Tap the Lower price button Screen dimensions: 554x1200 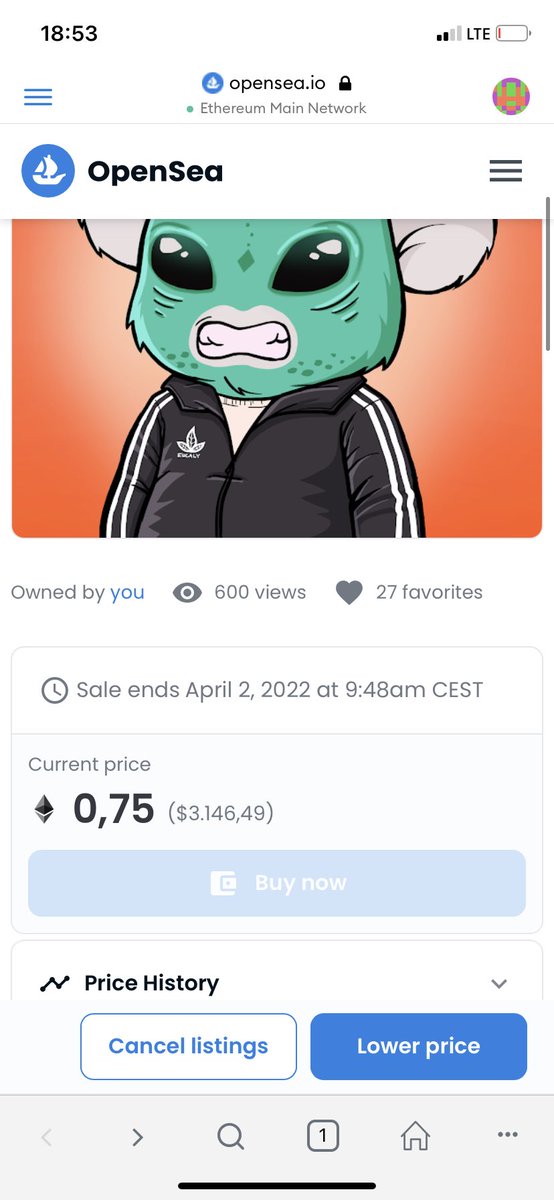(419, 1046)
